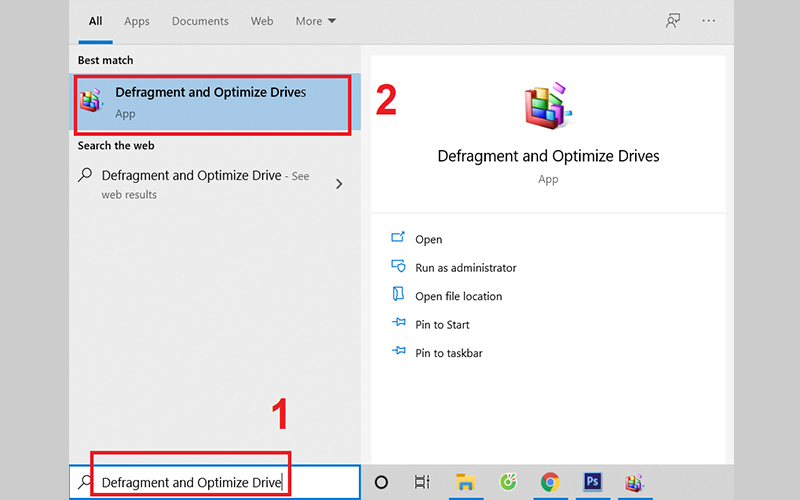Open Defragment app icon in taskbar

(x=634, y=482)
